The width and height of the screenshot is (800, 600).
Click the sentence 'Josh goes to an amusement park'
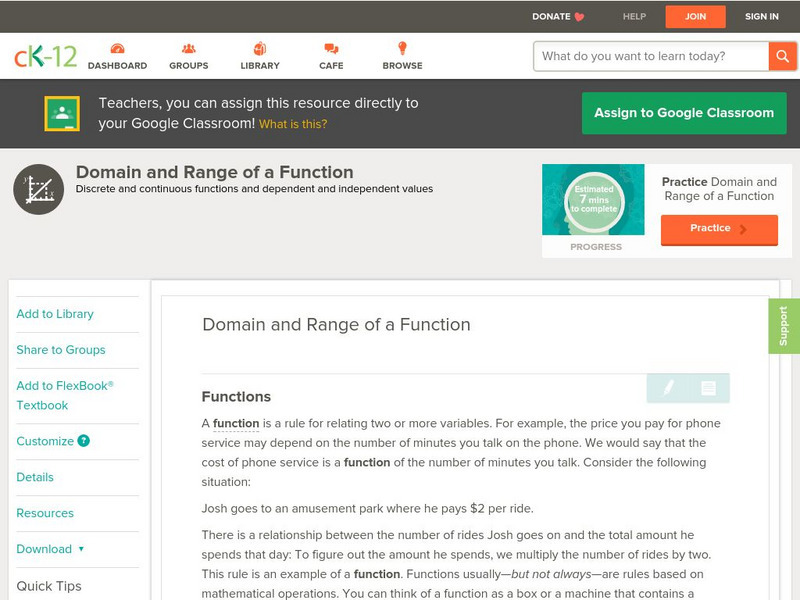[x=367, y=509]
